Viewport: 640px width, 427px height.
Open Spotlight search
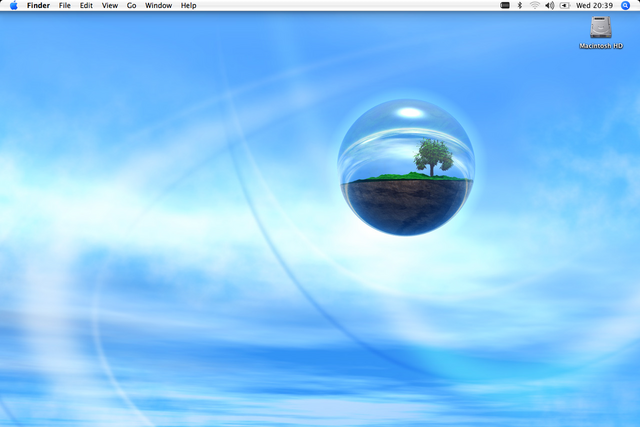[x=626, y=6]
